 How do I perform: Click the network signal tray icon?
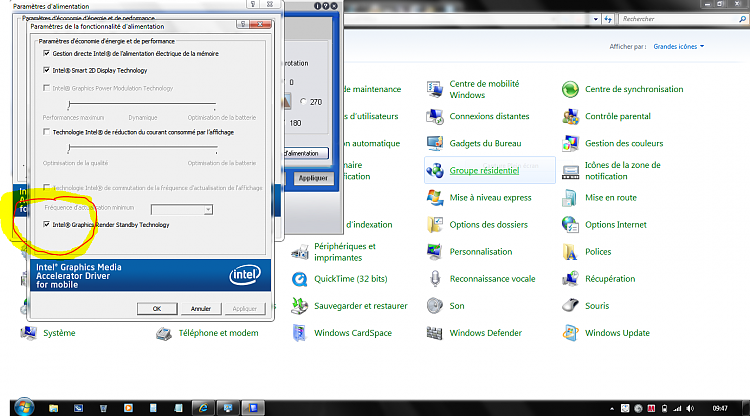(x=677, y=408)
